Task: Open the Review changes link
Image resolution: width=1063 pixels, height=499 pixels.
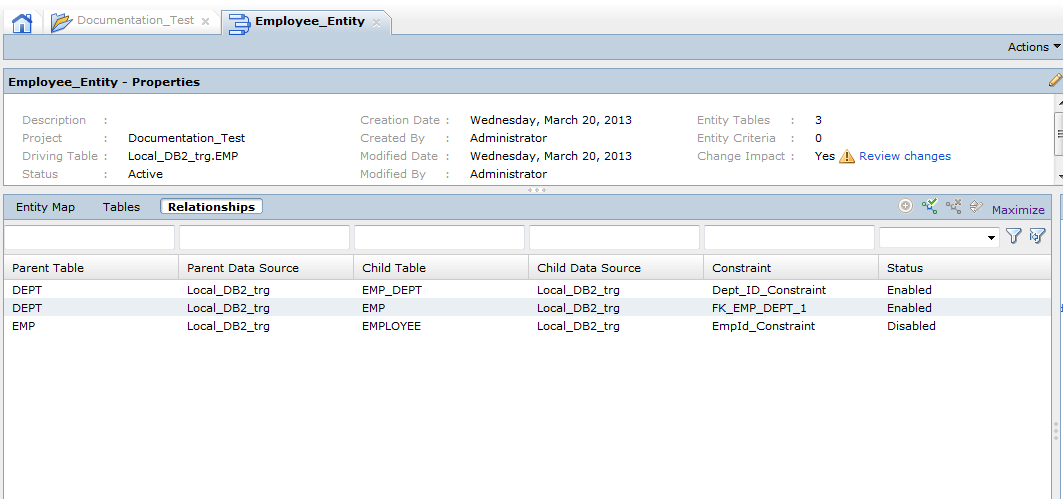Action: pyautogui.click(x=904, y=156)
